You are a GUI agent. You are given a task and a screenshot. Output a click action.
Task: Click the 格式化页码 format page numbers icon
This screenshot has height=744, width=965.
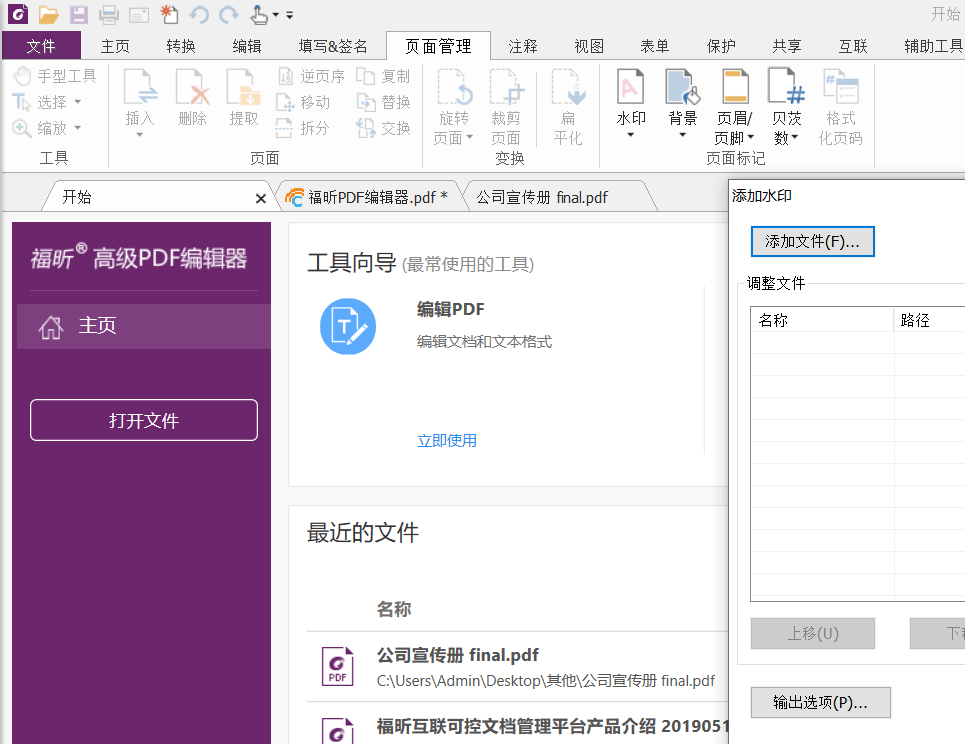pyautogui.click(x=840, y=87)
